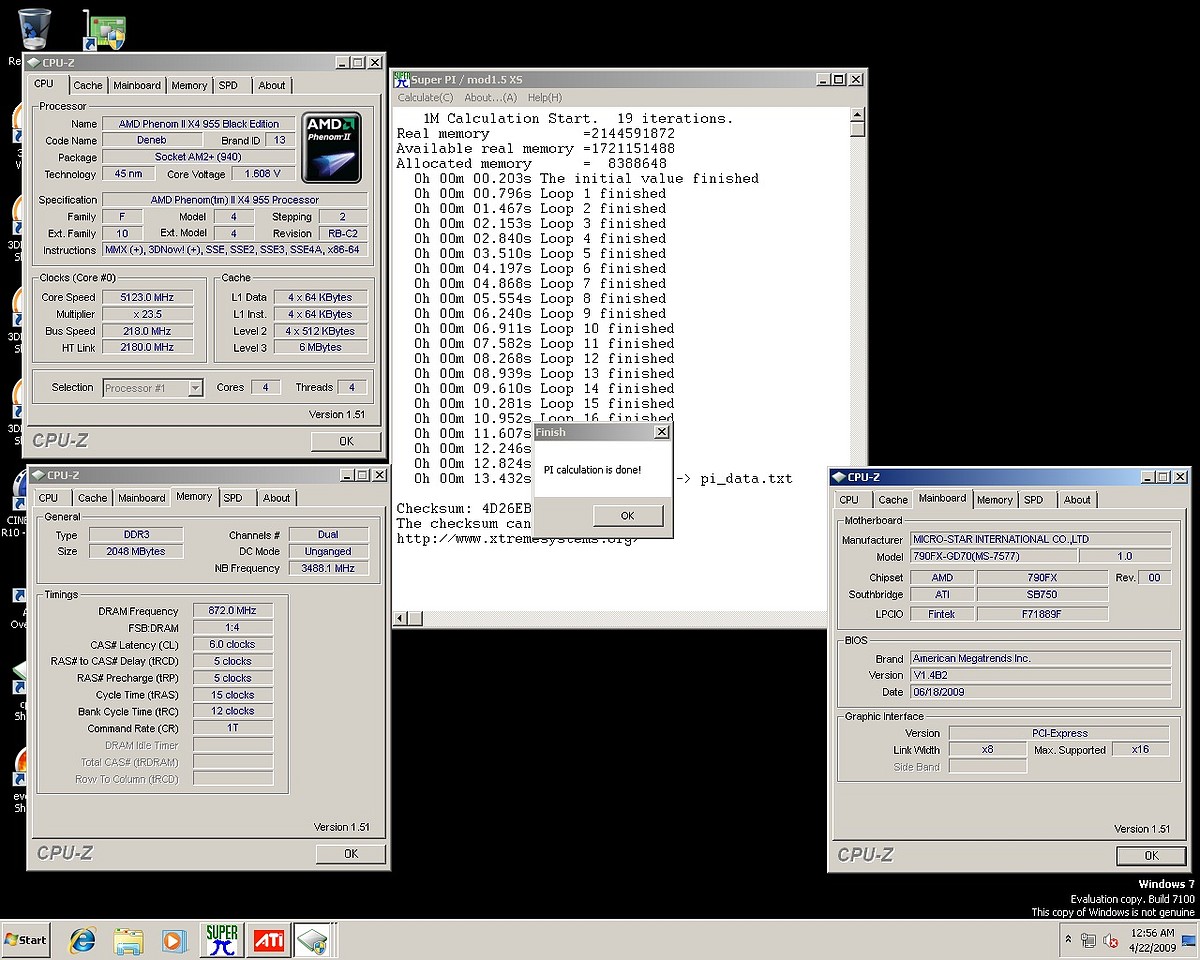Select Cache tab in the Memory CPU-Z window
The width and height of the screenshot is (1200, 960).
(93, 498)
